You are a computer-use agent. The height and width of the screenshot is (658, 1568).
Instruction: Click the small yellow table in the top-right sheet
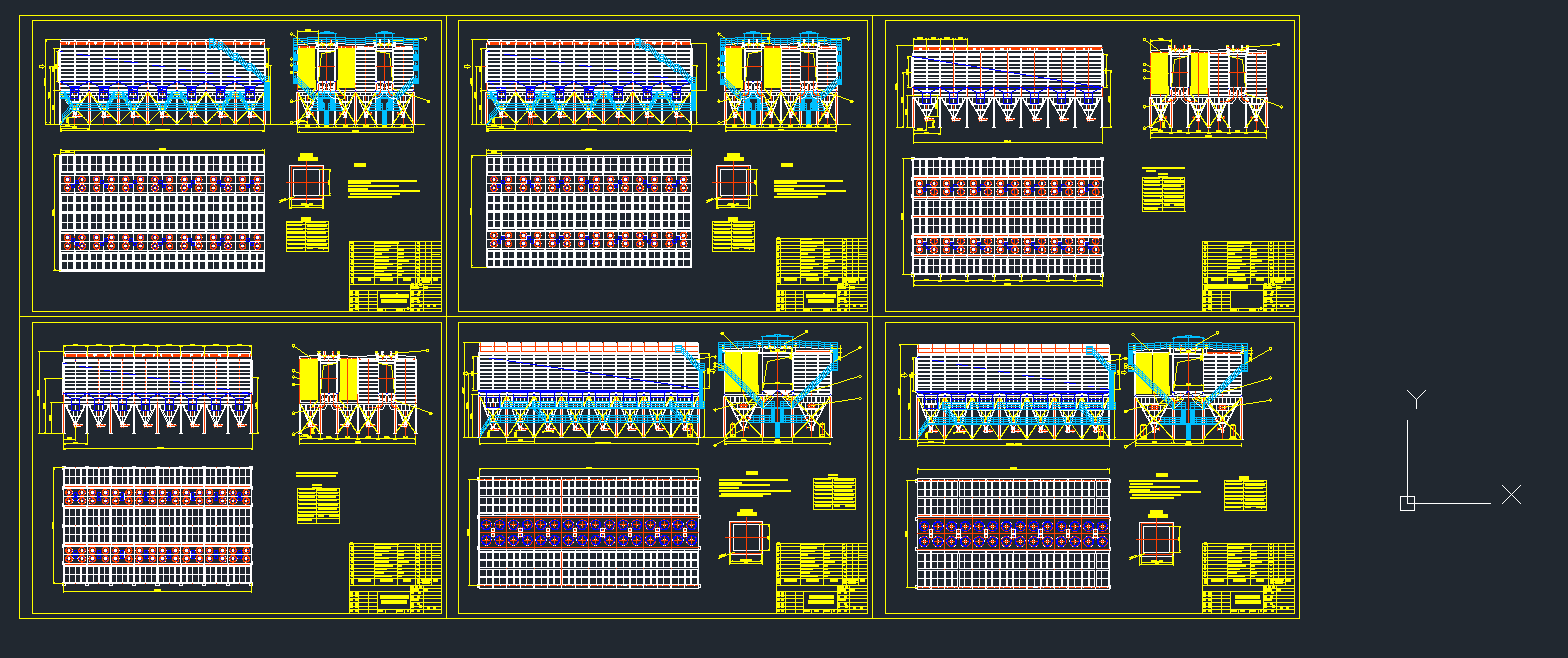point(1163,191)
